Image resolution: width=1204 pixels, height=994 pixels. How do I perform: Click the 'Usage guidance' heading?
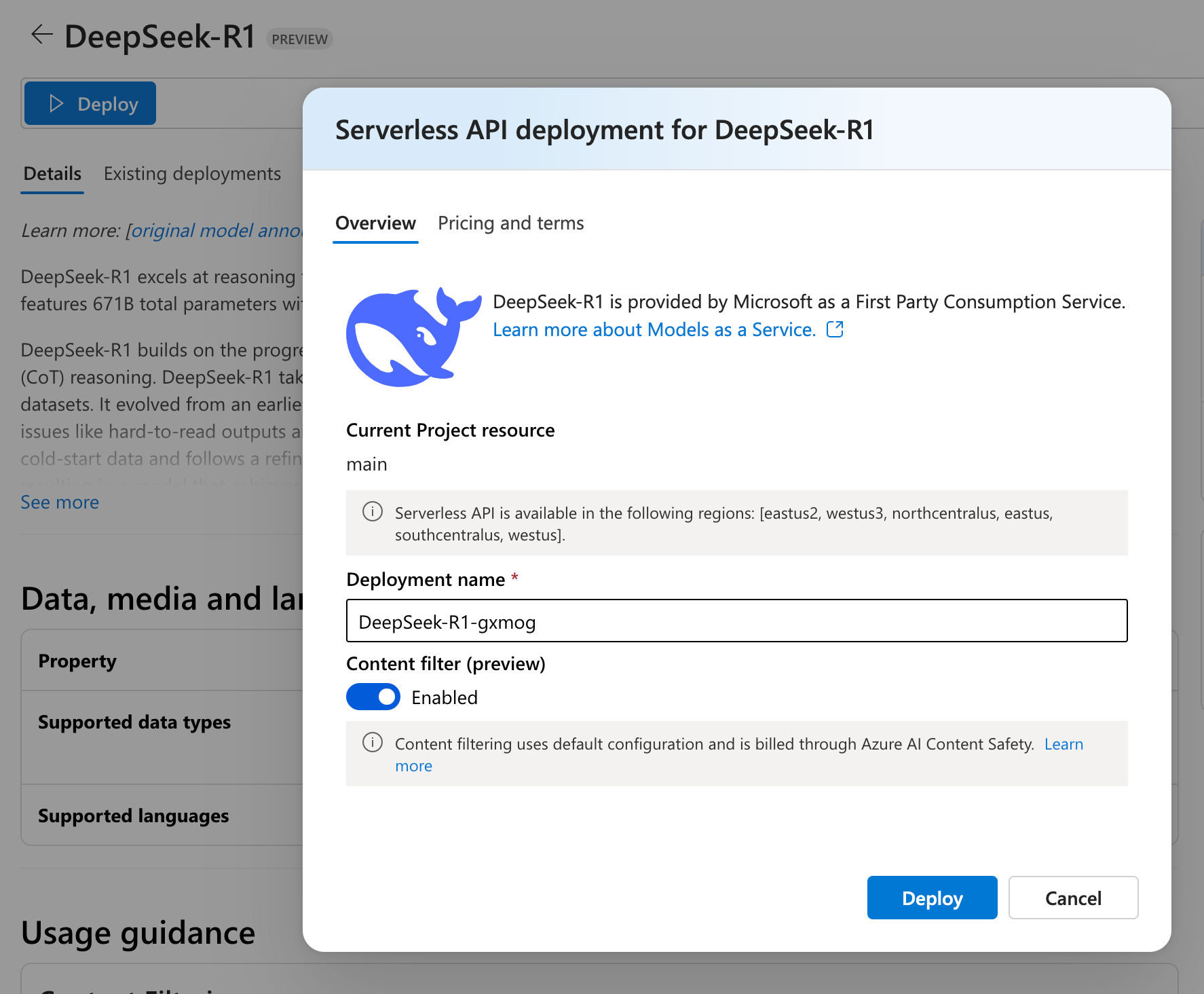point(138,932)
